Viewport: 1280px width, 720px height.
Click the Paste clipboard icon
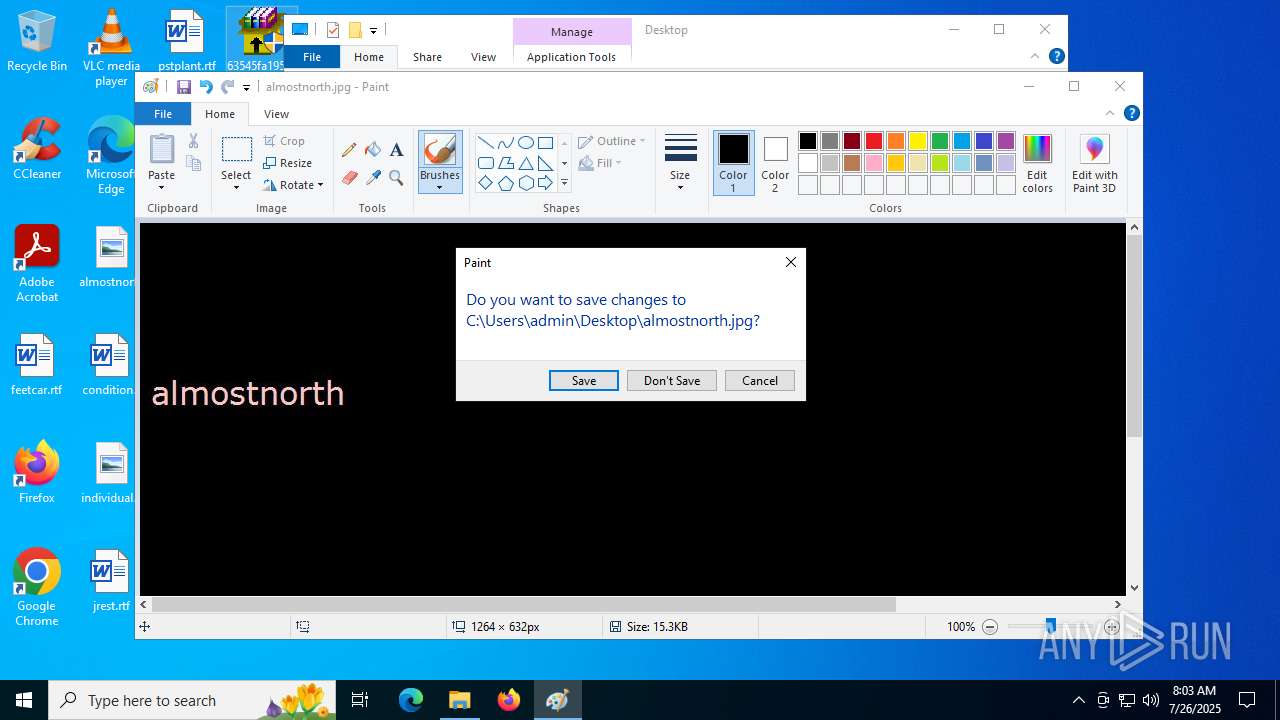pyautogui.click(x=161, y=150)
